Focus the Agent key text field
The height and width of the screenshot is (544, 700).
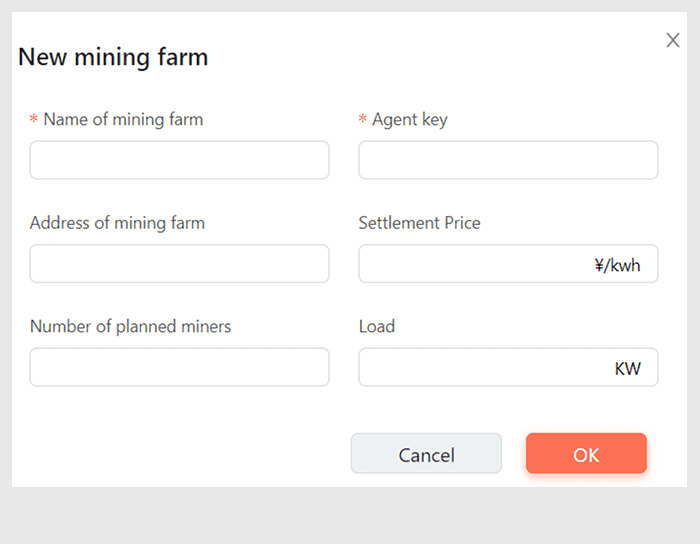coord(508,160)
